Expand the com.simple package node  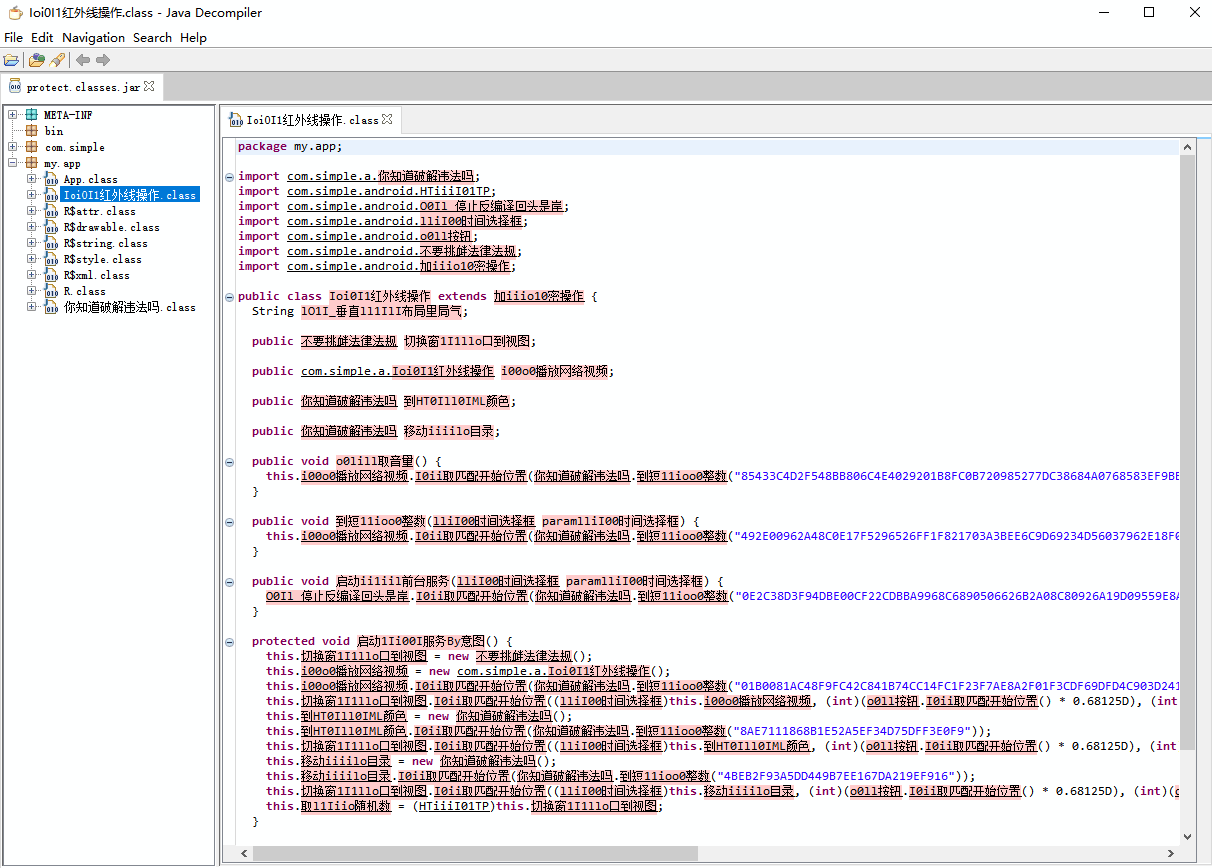(13, 147)
